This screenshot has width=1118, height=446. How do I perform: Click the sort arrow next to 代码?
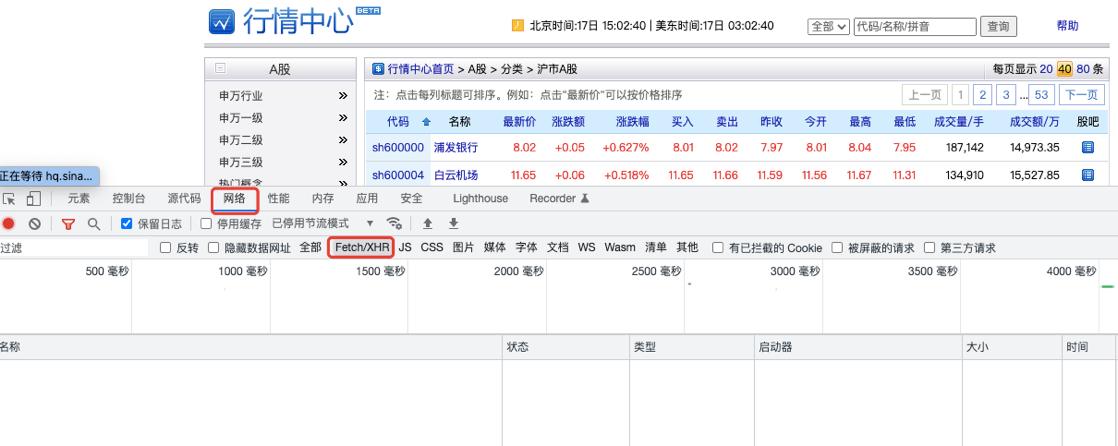point(426,123)
